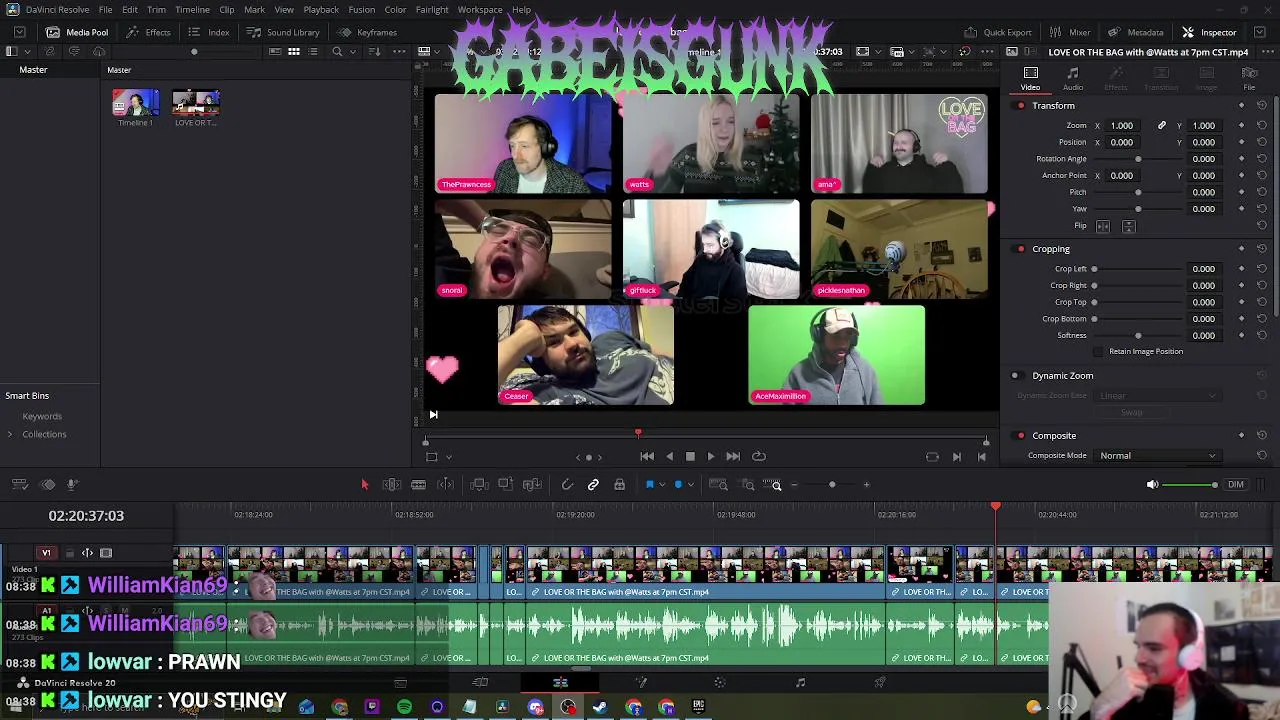This screenshot has width=1280, height=720.
Task: Open Spotify from the taskbar
Action: point(404,708)
